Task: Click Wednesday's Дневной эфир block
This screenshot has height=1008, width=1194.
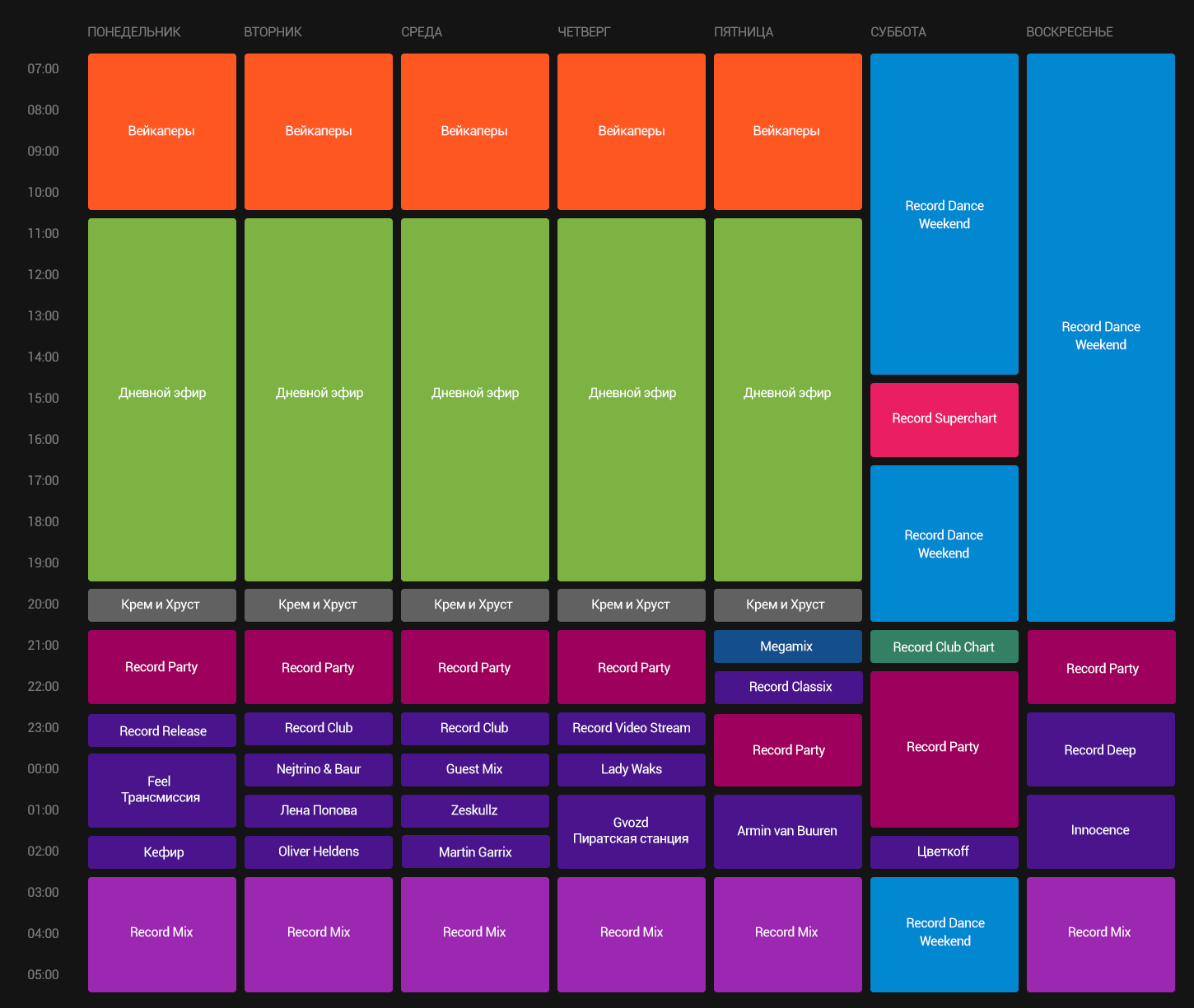Action: (x=475, y=399)
